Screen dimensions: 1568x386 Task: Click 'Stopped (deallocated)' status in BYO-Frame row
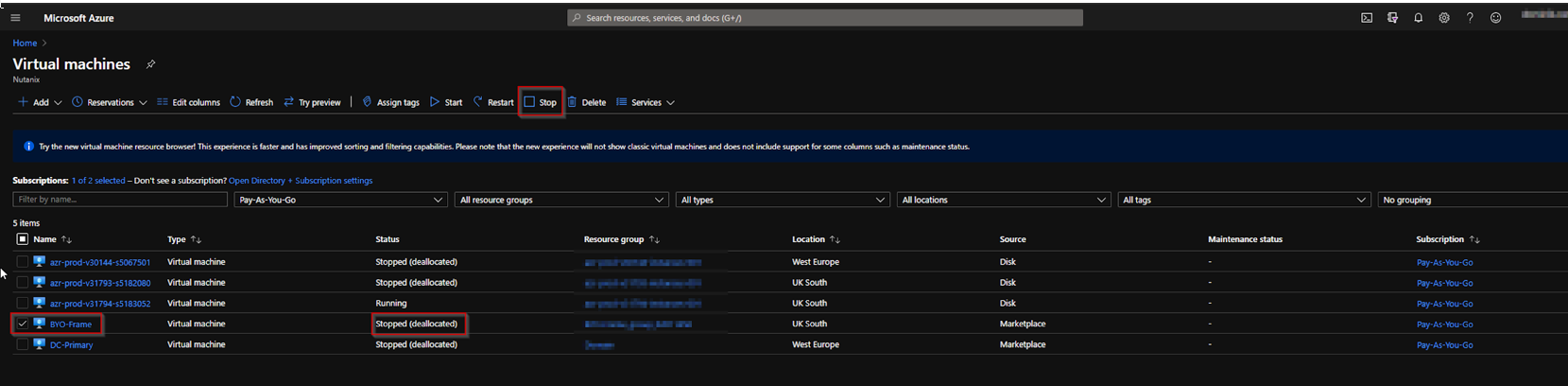416,324
